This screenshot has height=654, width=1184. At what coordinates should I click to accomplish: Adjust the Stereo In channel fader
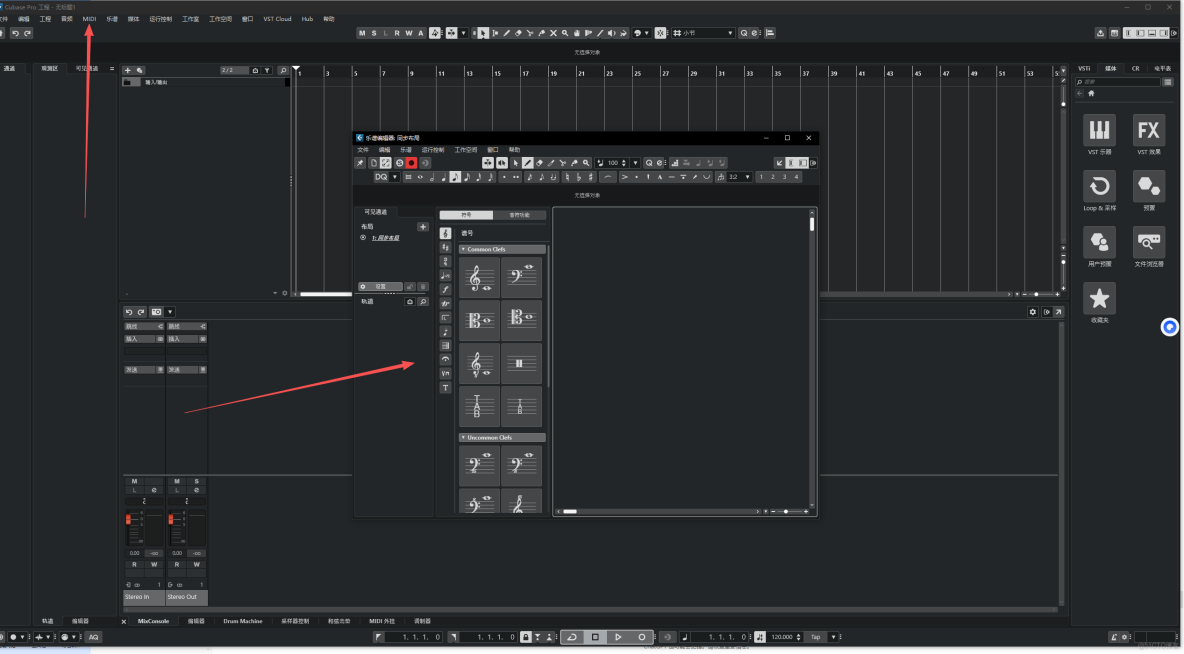click(128, 520)
